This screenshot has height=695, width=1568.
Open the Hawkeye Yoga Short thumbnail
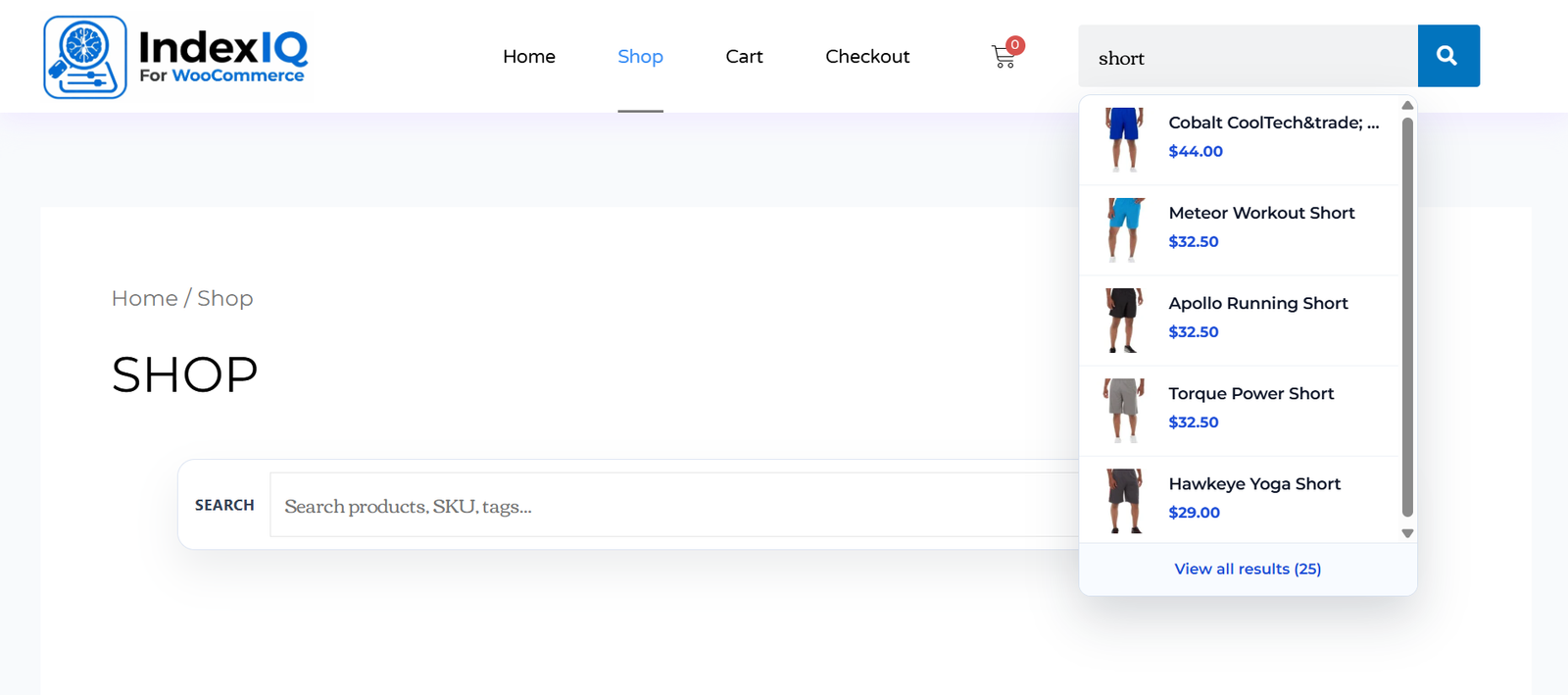point(1124,500)
